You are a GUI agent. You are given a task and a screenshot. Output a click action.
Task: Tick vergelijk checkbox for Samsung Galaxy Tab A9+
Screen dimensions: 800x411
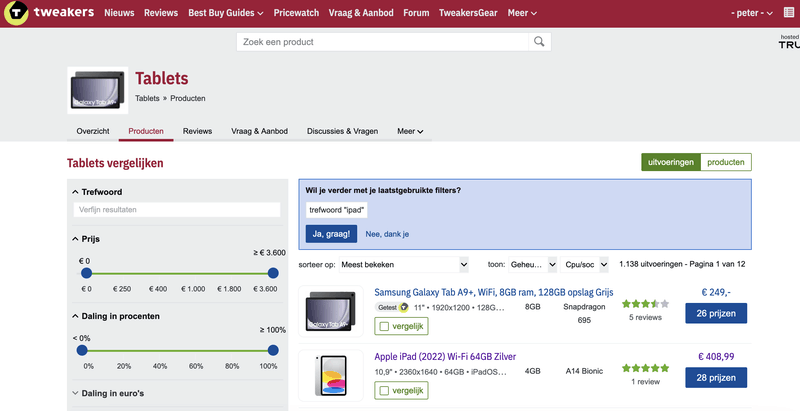tap(385, 326)
